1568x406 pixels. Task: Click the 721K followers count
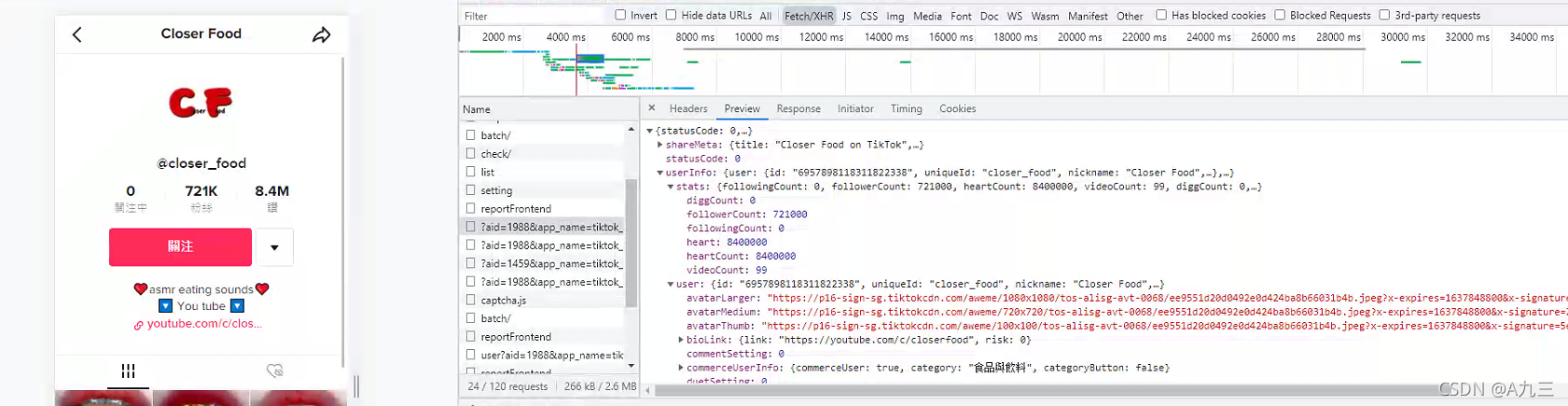coord(201,190)
